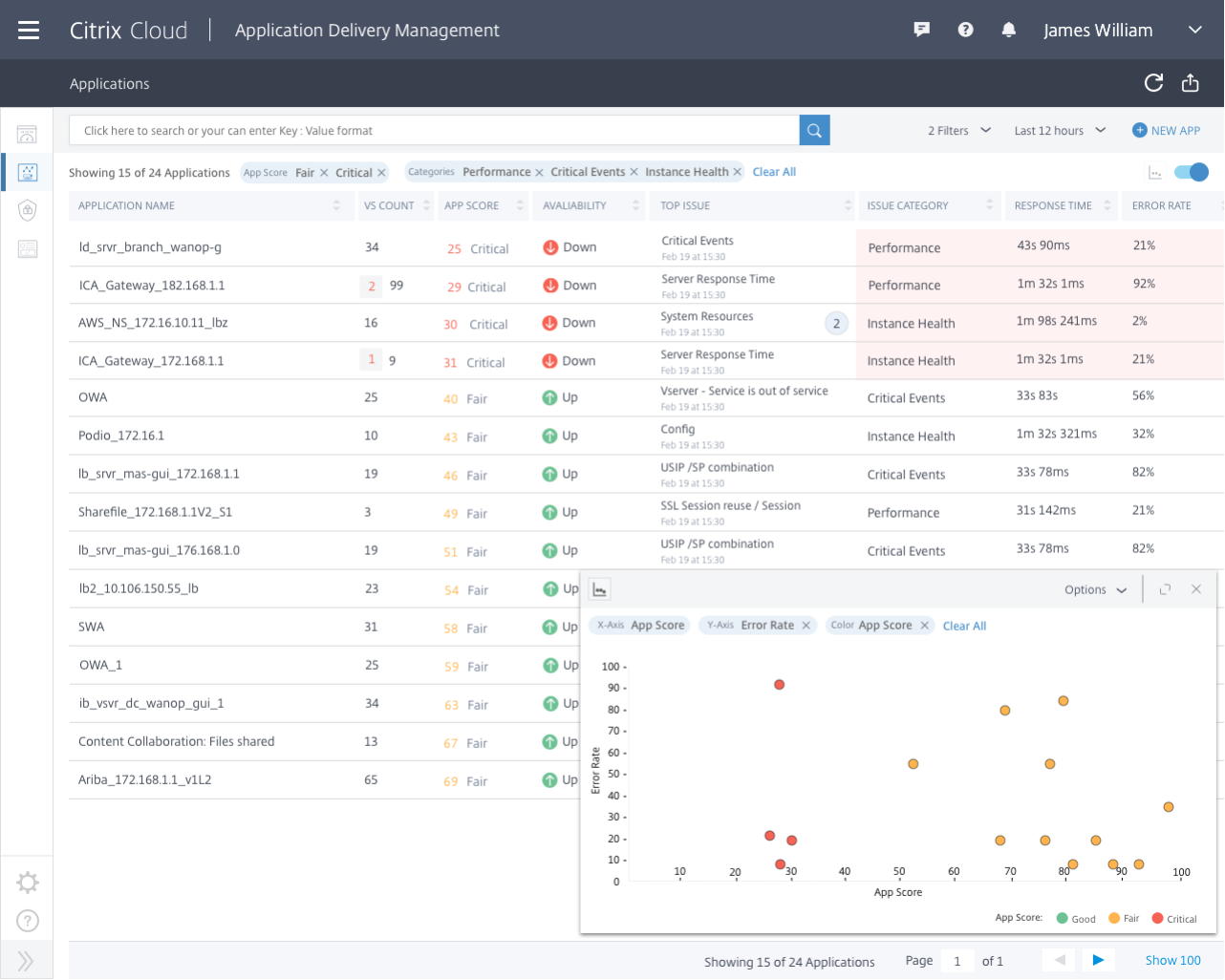Open the feedback chat icon

pyautogui.click(x=922, y=30)
